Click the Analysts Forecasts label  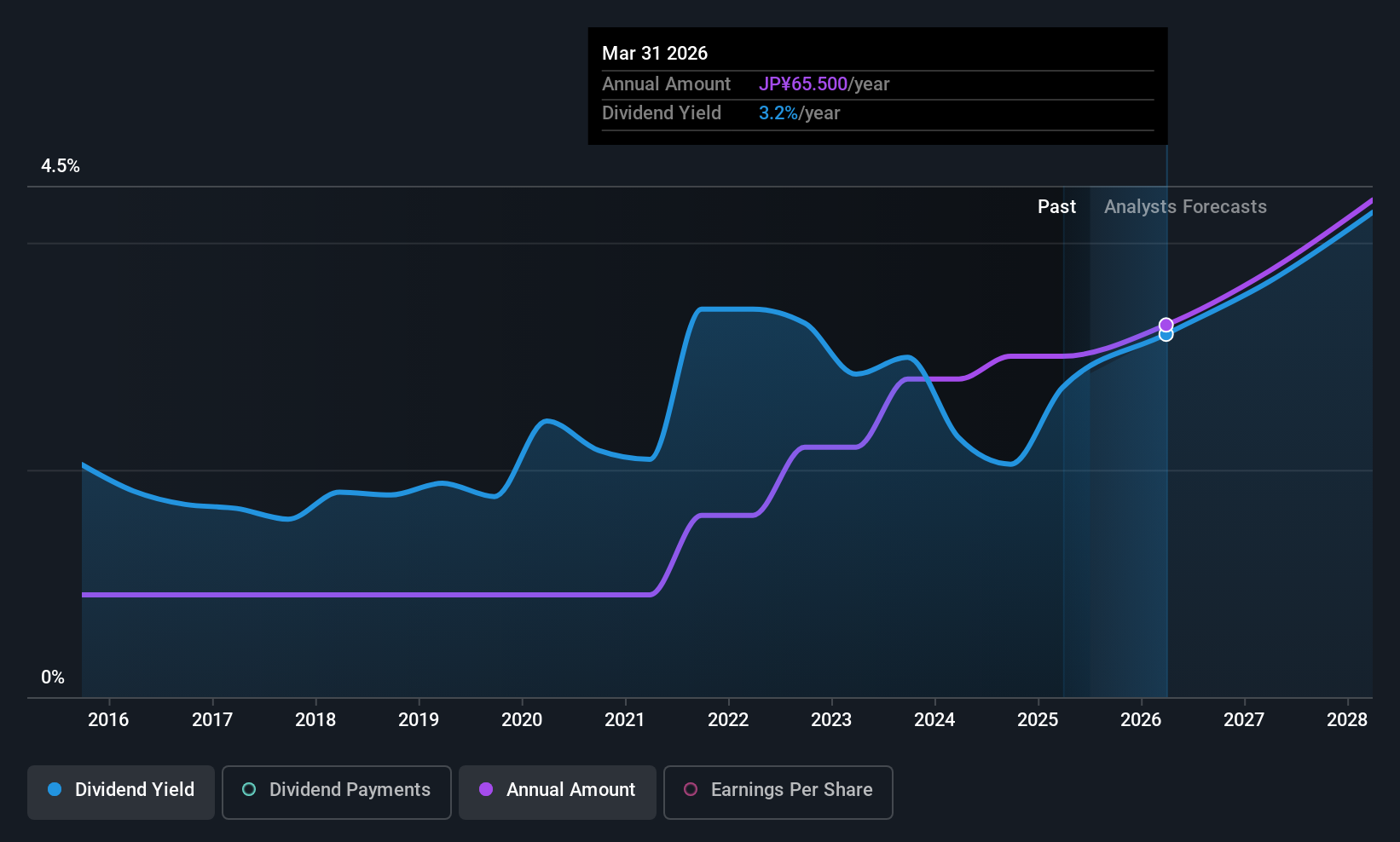1185,207
